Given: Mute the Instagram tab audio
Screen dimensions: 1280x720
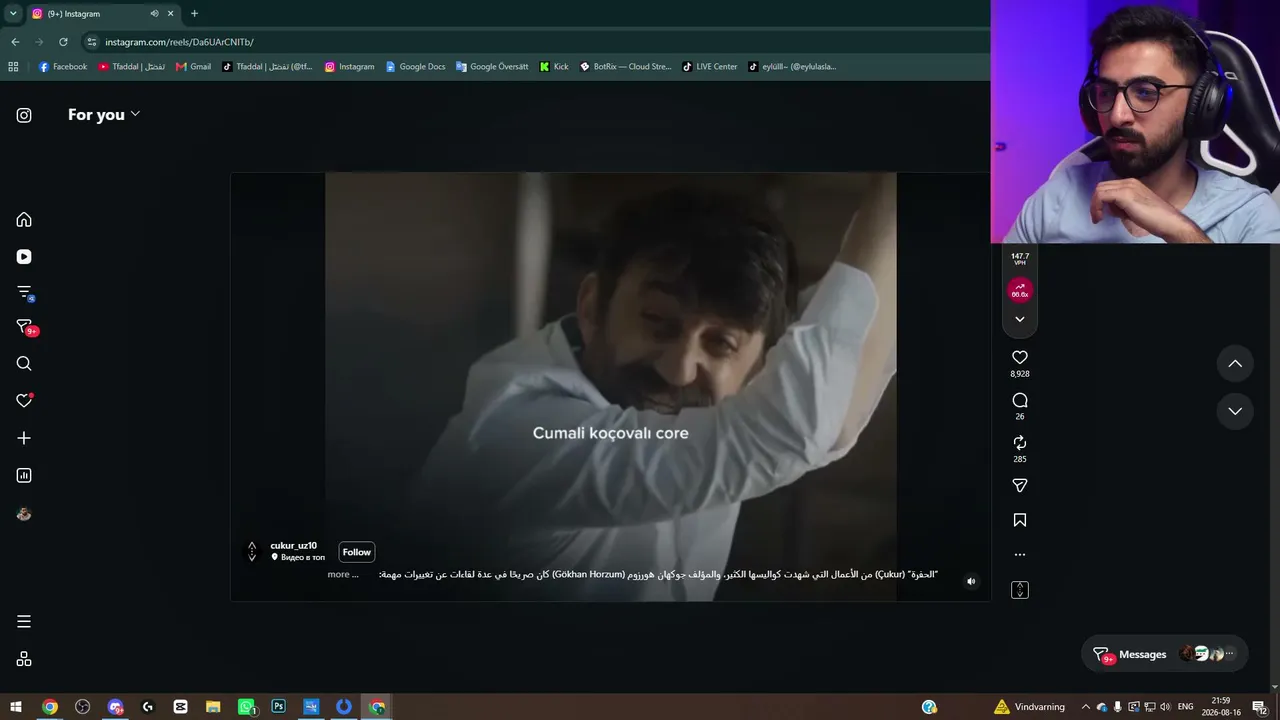Looking at the screenshot, I should 154,14.
